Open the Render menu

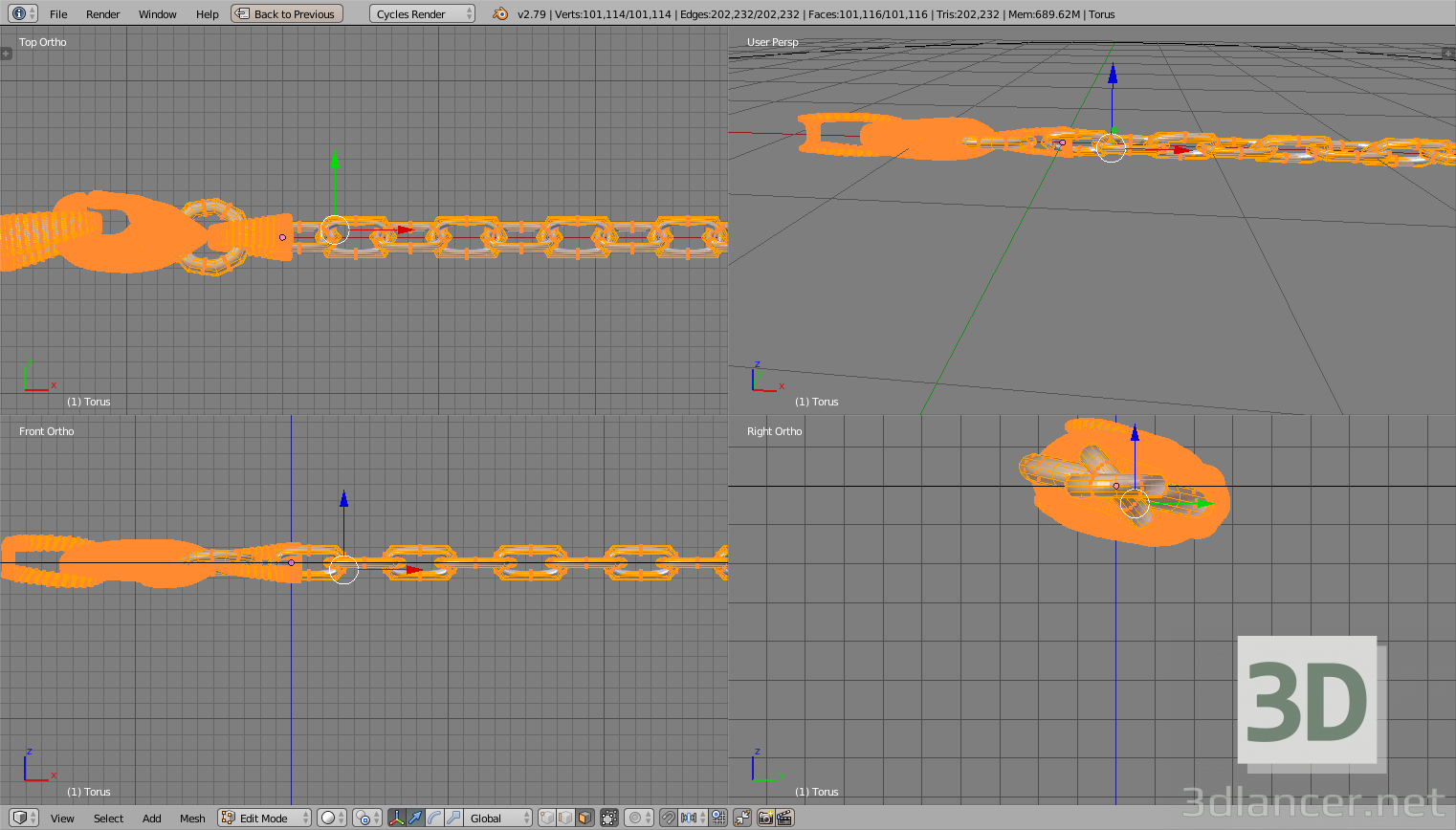pyautogui.click(x=102, y=13)
